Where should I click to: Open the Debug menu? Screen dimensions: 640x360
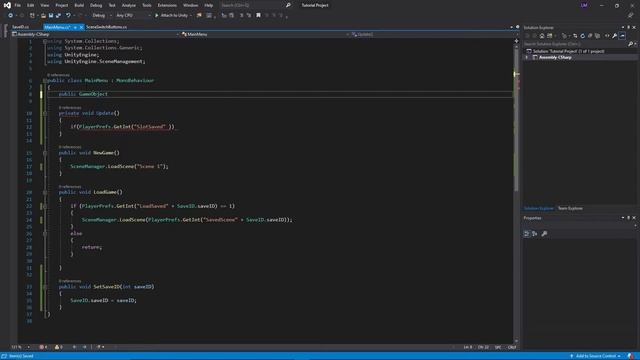pyautogui.click(x=96, y=5)
